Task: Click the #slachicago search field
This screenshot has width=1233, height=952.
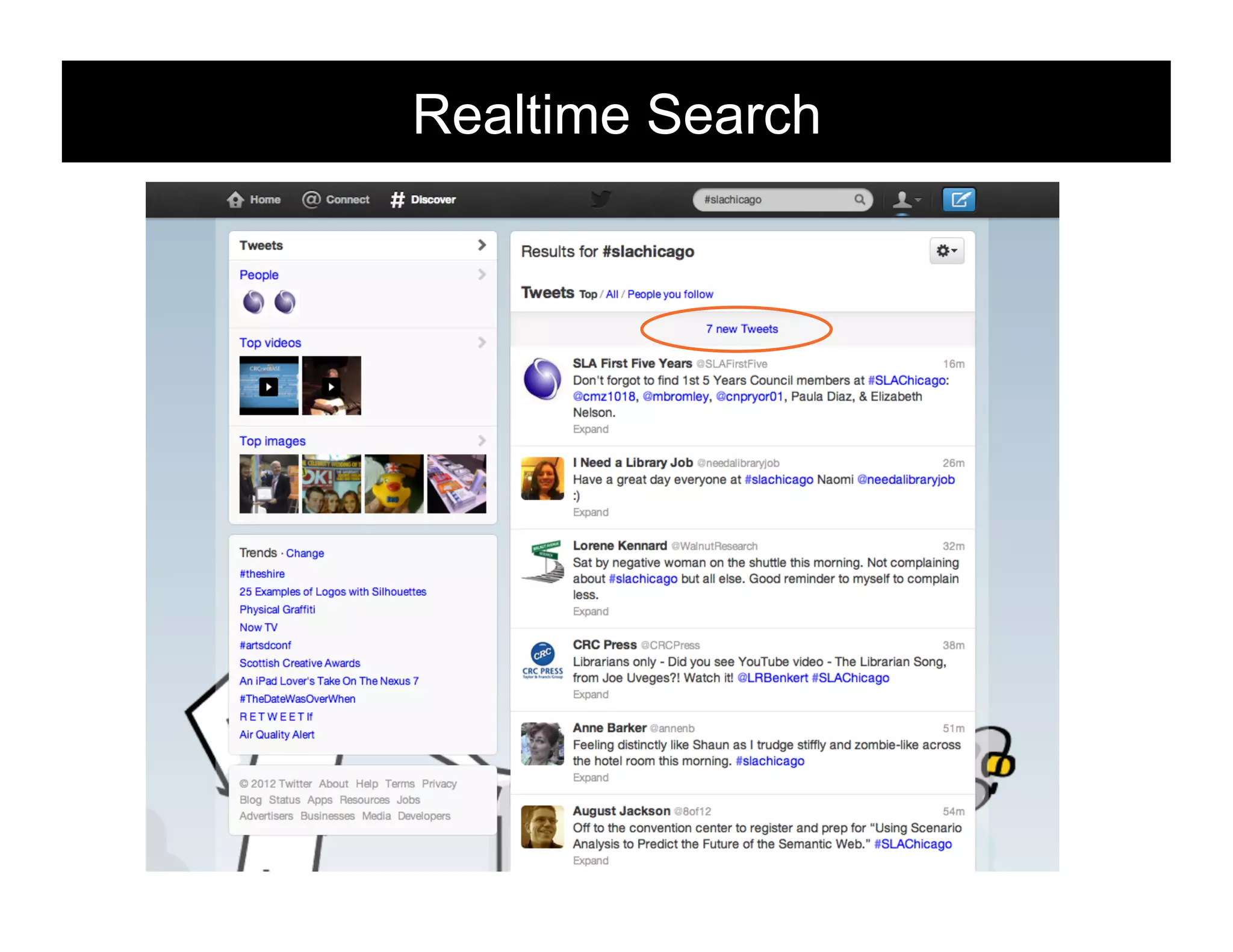Action: pos(783,199)
